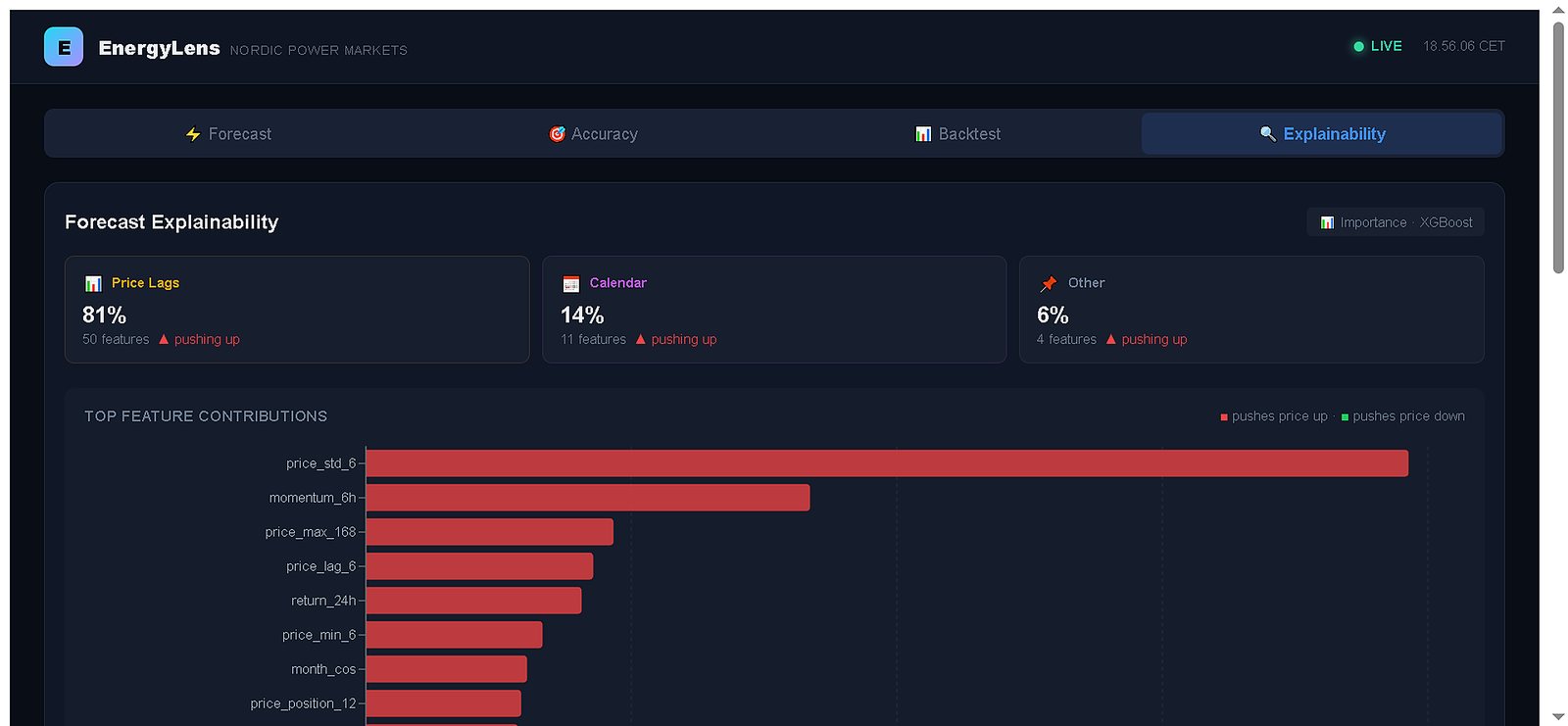Click the 18:56:06 CET clock

click(1464, 46)
